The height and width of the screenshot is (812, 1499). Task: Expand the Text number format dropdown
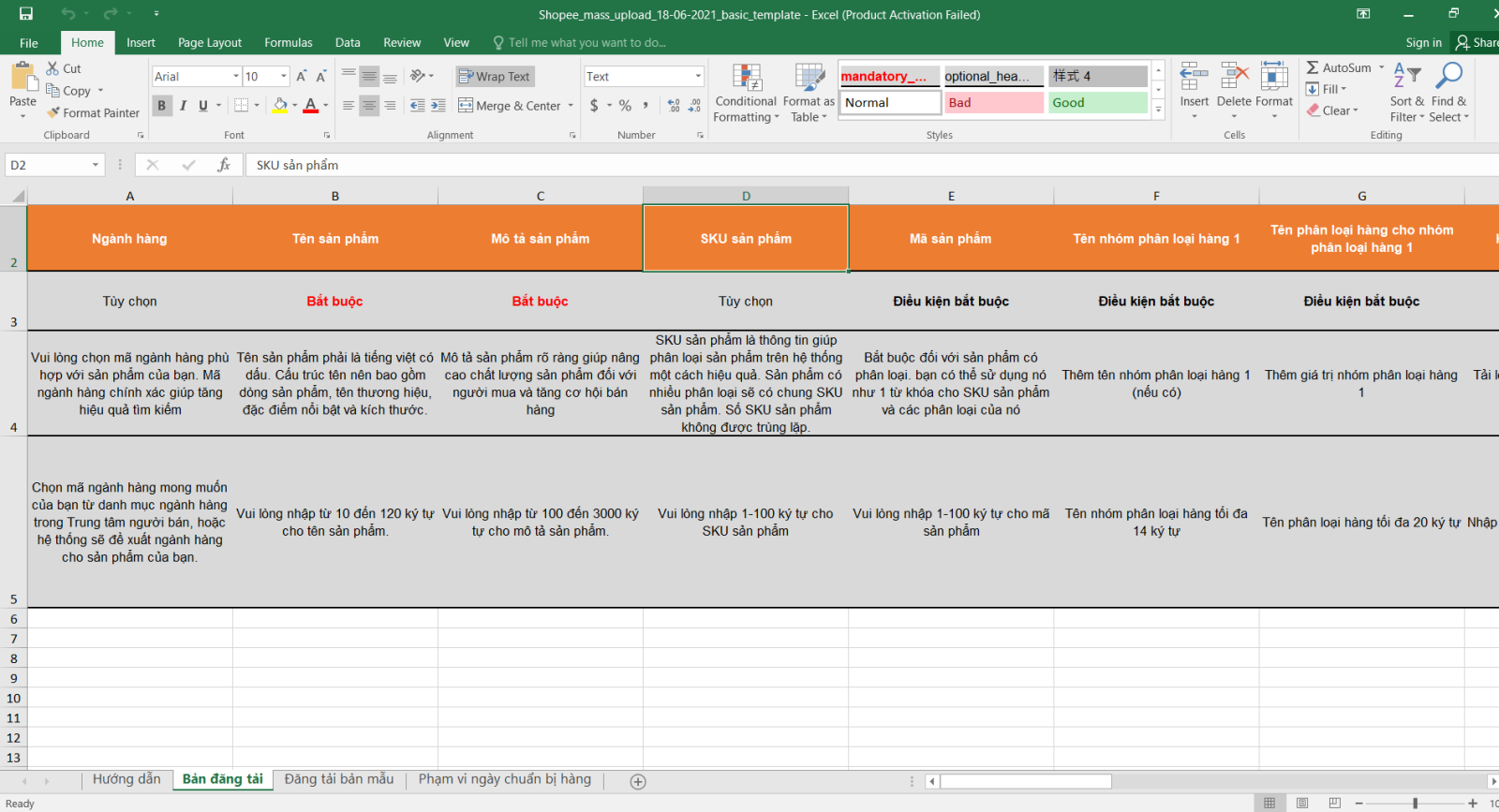[698, 77]
